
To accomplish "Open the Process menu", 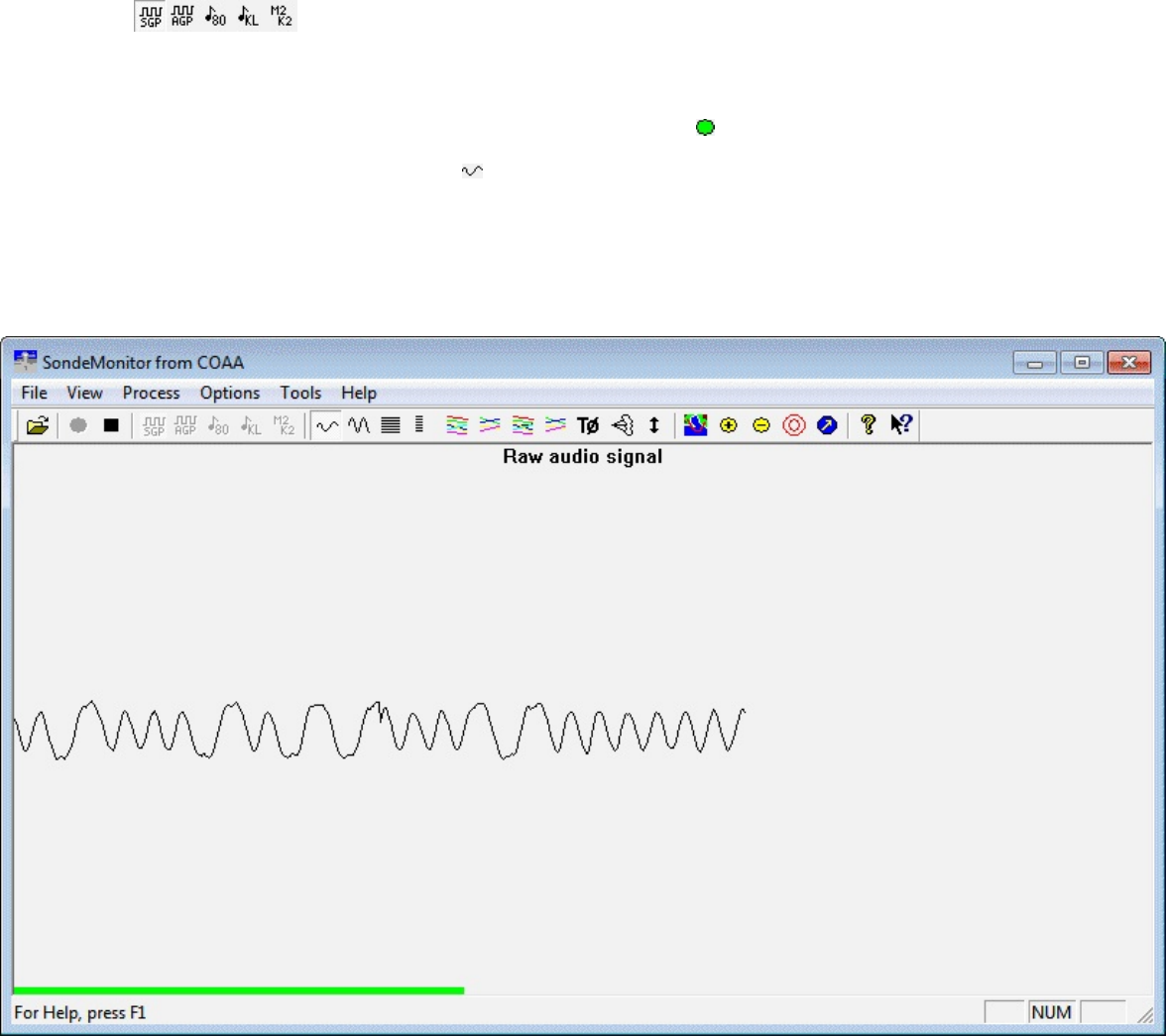I will click(151, 393).
